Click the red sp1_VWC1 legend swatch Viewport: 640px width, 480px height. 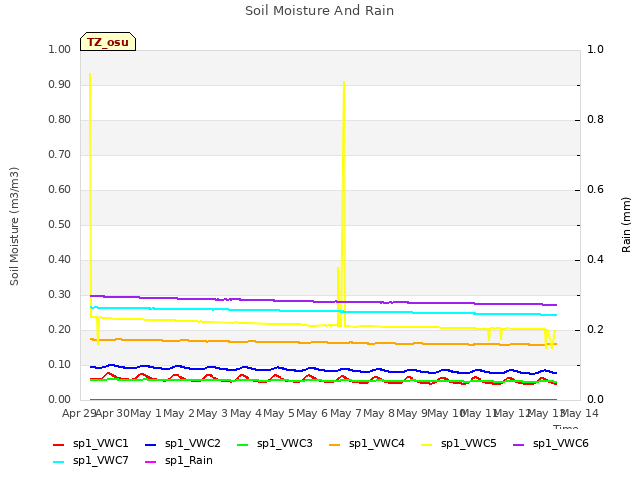[59, 444]
